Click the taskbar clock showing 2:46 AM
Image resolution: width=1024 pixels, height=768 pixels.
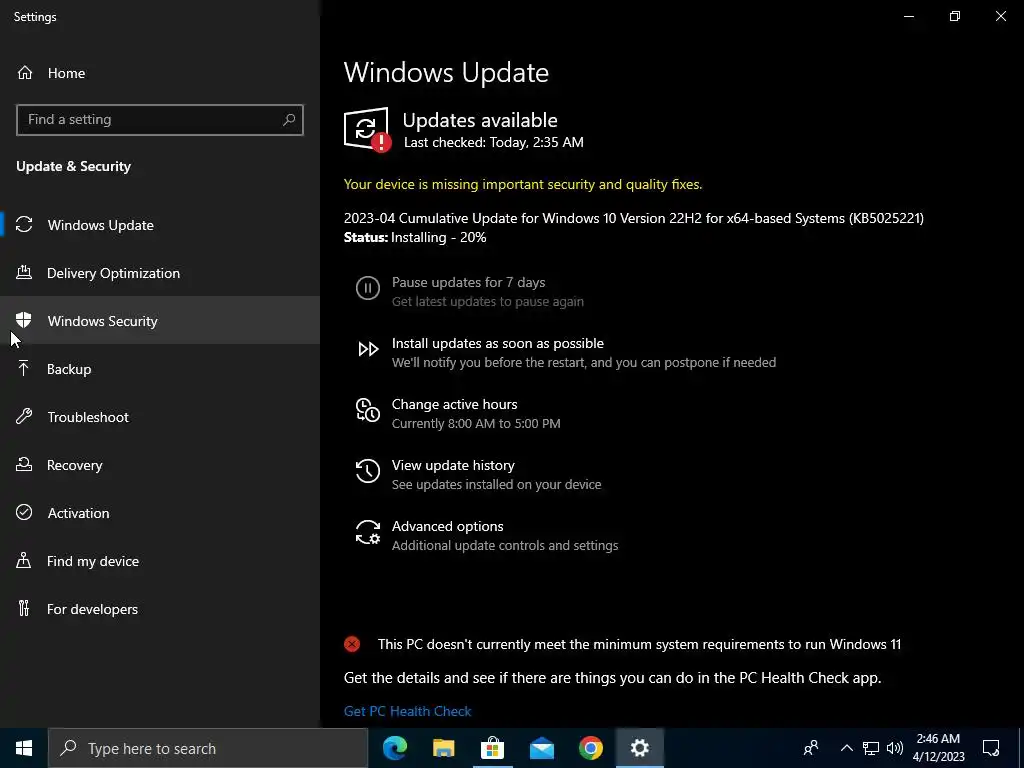tap(938, 748)
